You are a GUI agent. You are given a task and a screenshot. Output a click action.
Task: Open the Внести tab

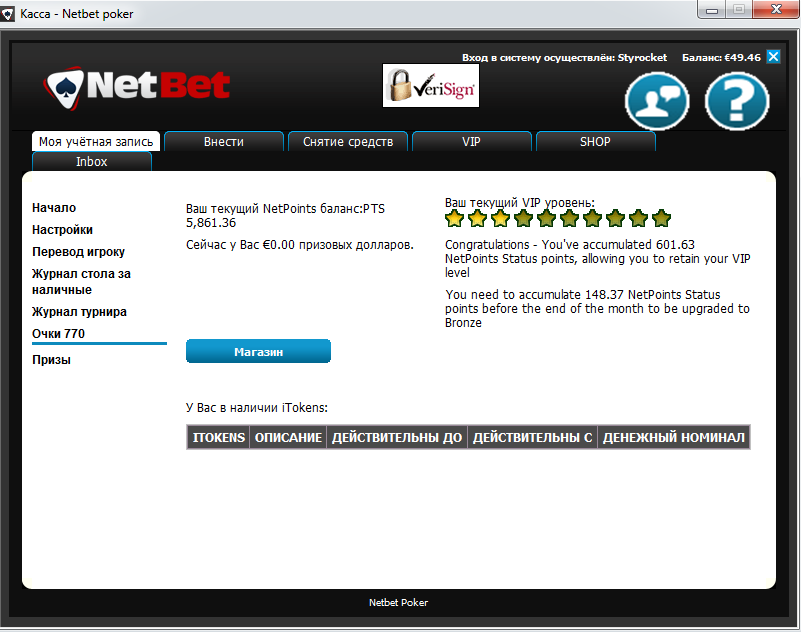click(x=224, y=142)
